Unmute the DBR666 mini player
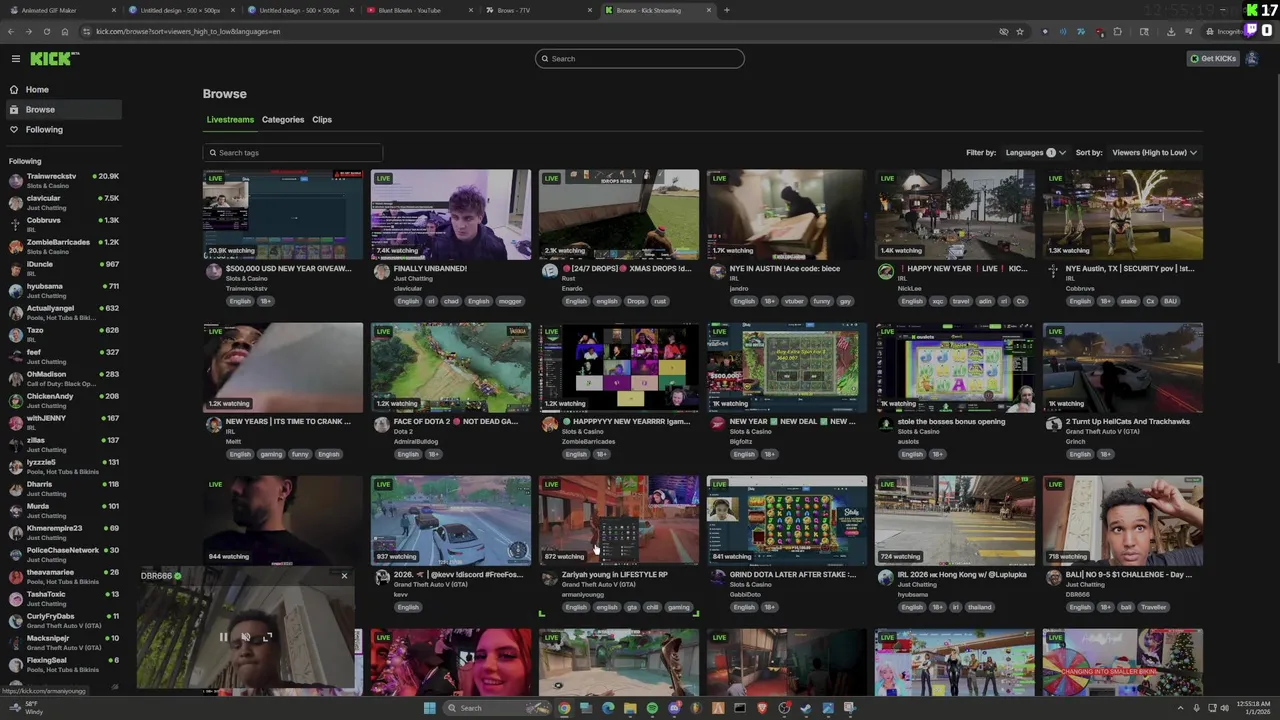The width and height of the screenshot is (1280, 720). 245,637
